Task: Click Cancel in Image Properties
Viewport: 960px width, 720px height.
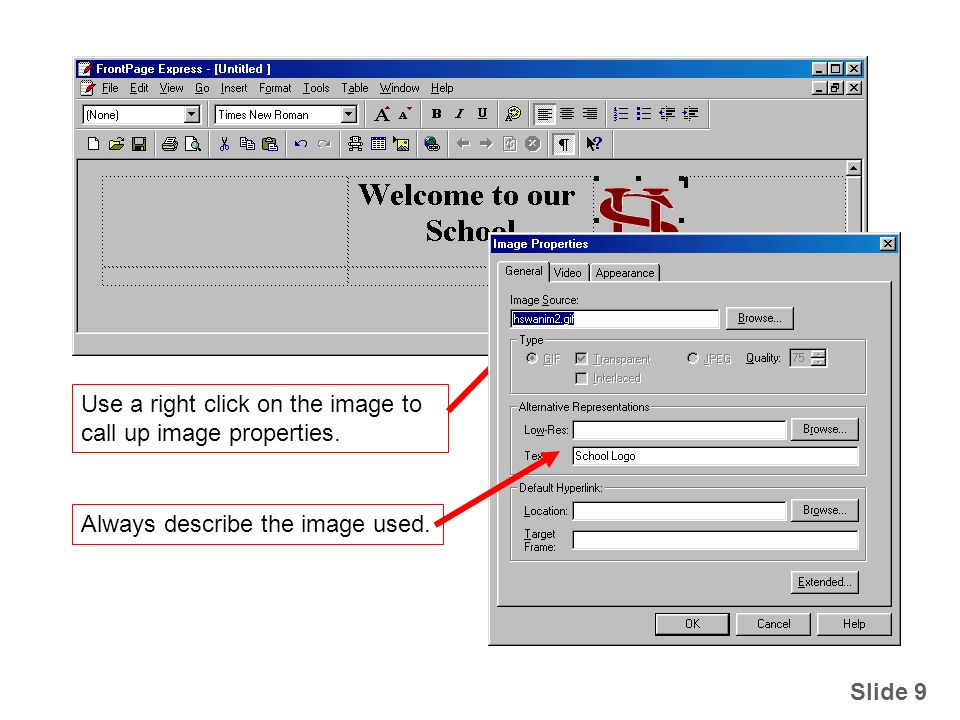Action: [x=773, y=624]
